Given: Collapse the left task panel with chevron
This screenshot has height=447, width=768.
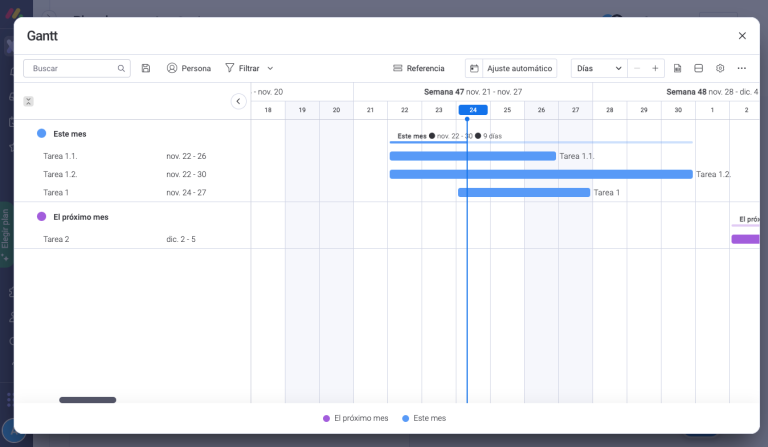Looking at the screenshot, I should click(238, 101).
